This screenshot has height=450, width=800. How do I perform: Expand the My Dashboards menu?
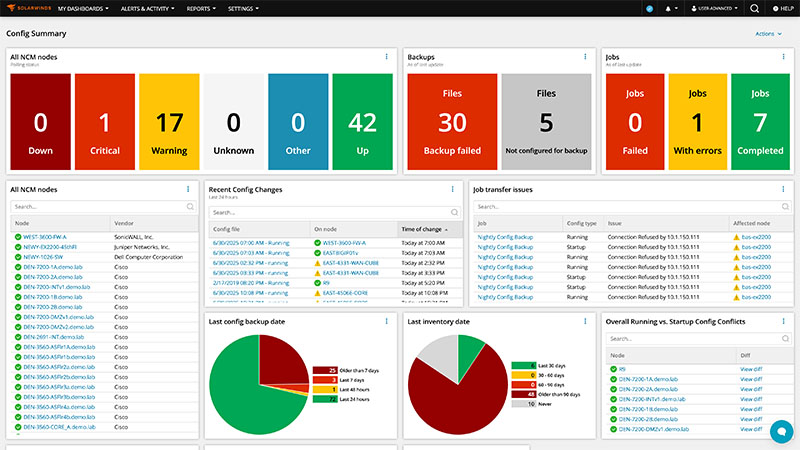pyautogui.click(x=83, y=9)
